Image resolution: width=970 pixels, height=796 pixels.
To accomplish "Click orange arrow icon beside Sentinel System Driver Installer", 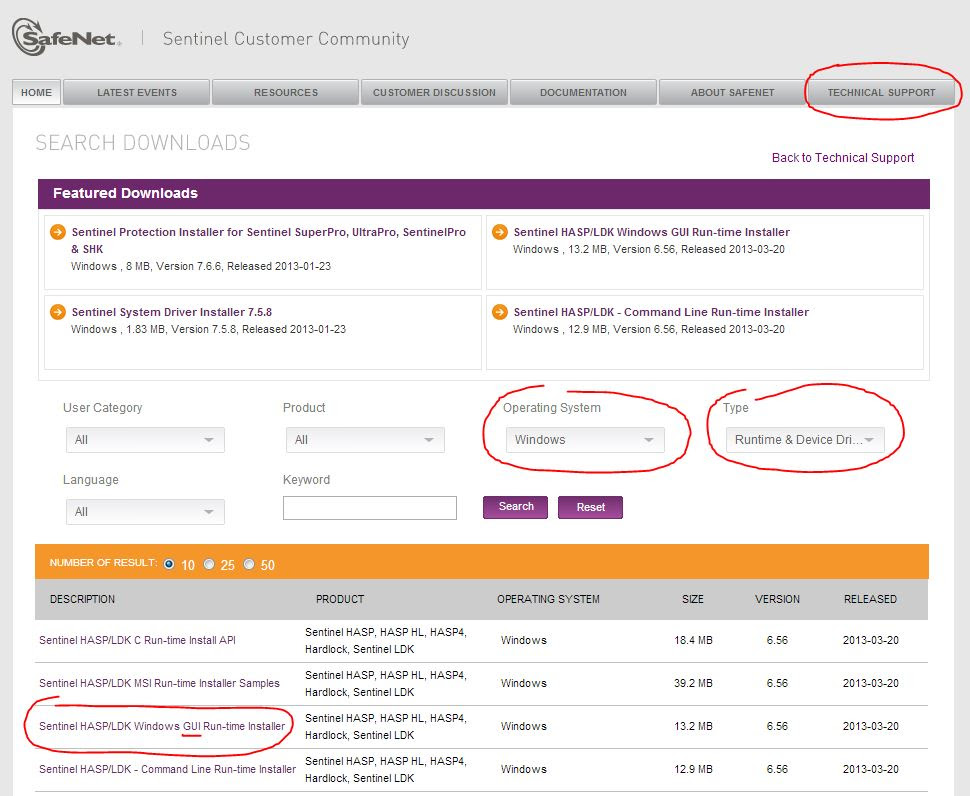I will pos(58,312).
